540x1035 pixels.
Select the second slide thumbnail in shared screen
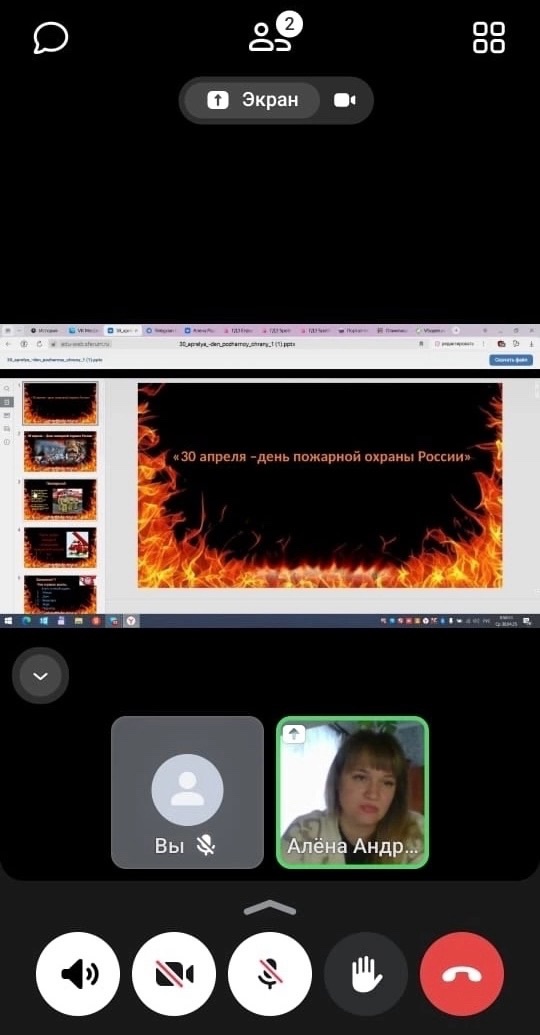(60, 451)
